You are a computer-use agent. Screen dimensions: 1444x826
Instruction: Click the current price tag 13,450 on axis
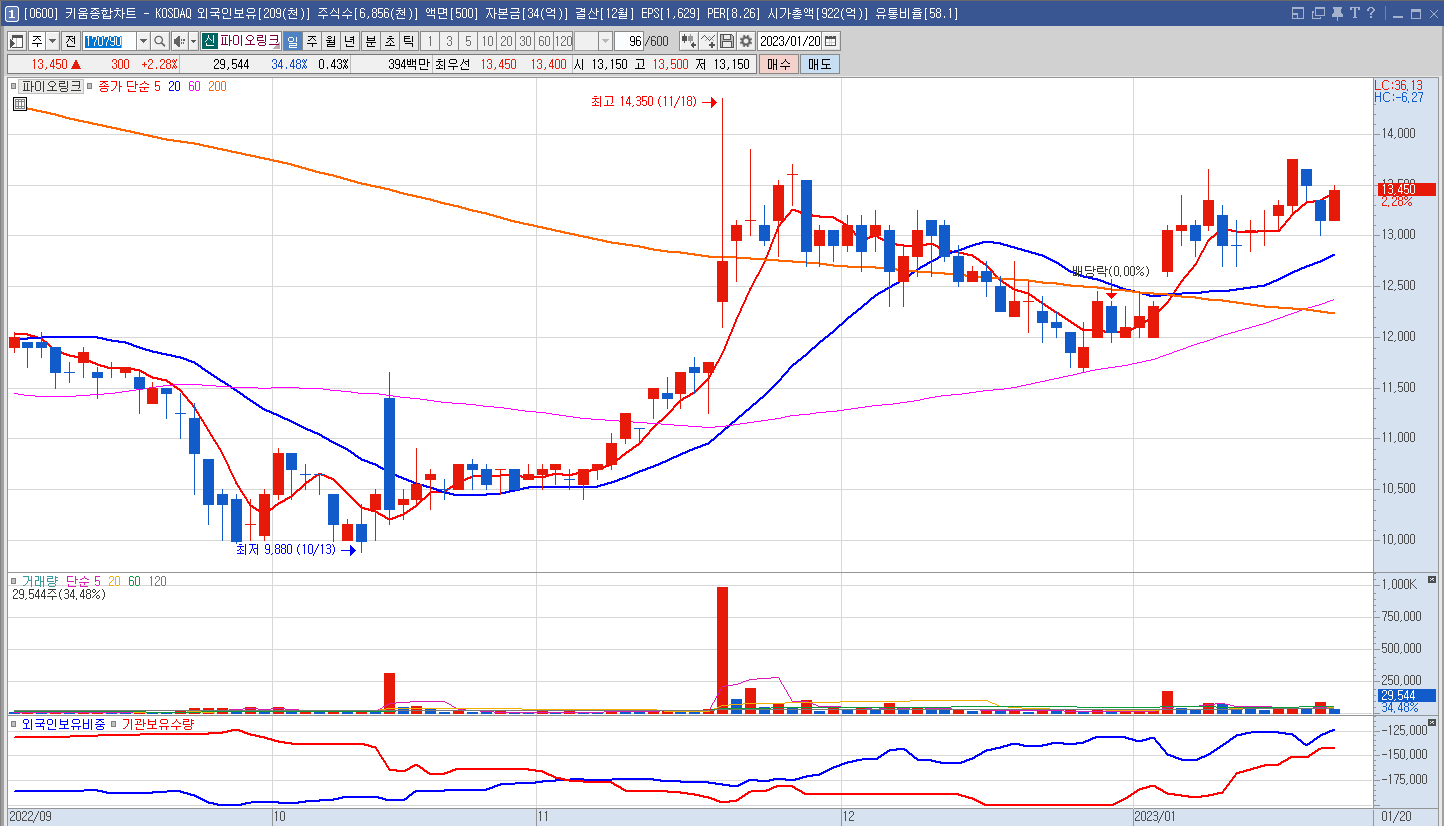(1405, 189)
